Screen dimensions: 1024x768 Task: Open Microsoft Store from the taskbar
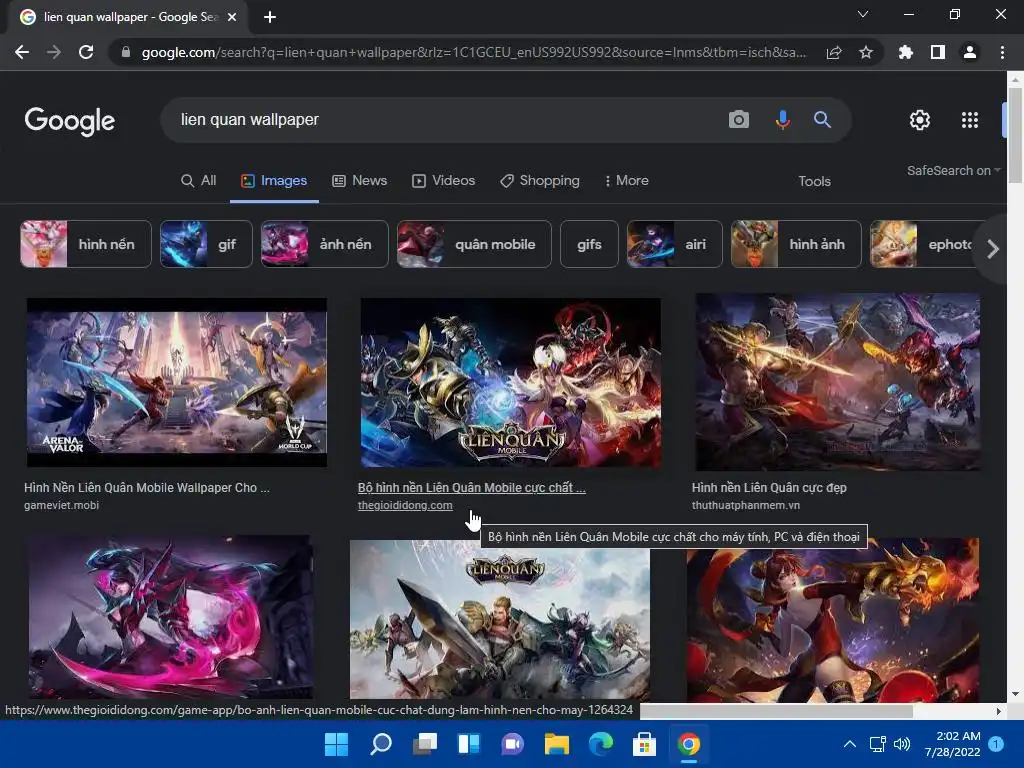644,744
